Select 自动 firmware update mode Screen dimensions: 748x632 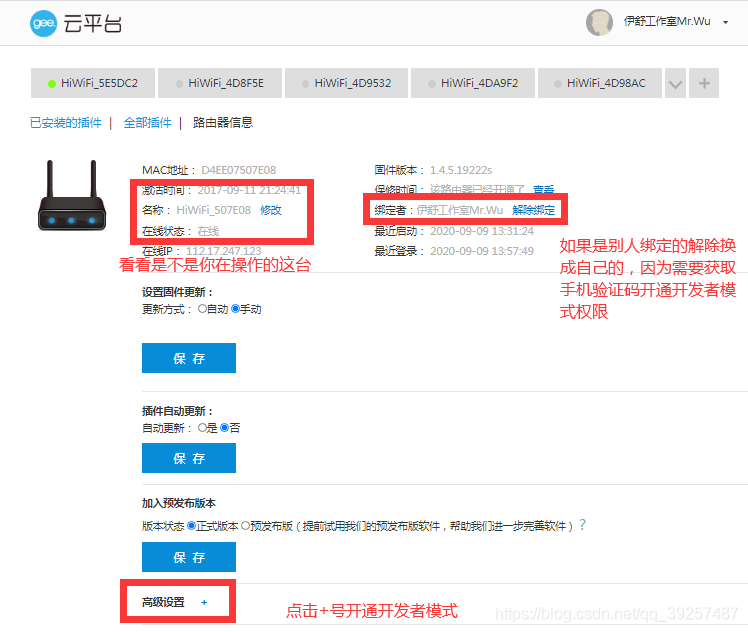click(x=202, y=309)
